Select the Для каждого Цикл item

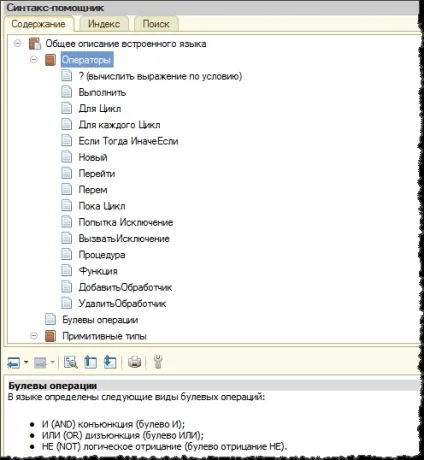tap(119, 125)
